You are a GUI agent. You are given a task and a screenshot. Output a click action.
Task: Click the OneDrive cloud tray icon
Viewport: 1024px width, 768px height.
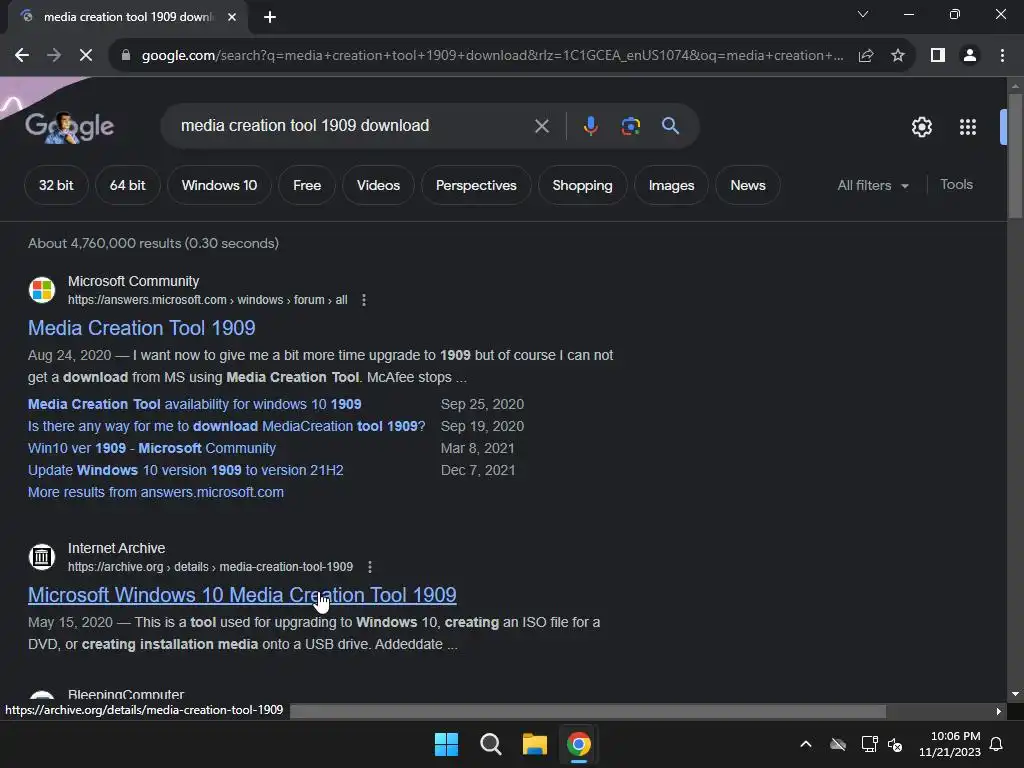838,744
